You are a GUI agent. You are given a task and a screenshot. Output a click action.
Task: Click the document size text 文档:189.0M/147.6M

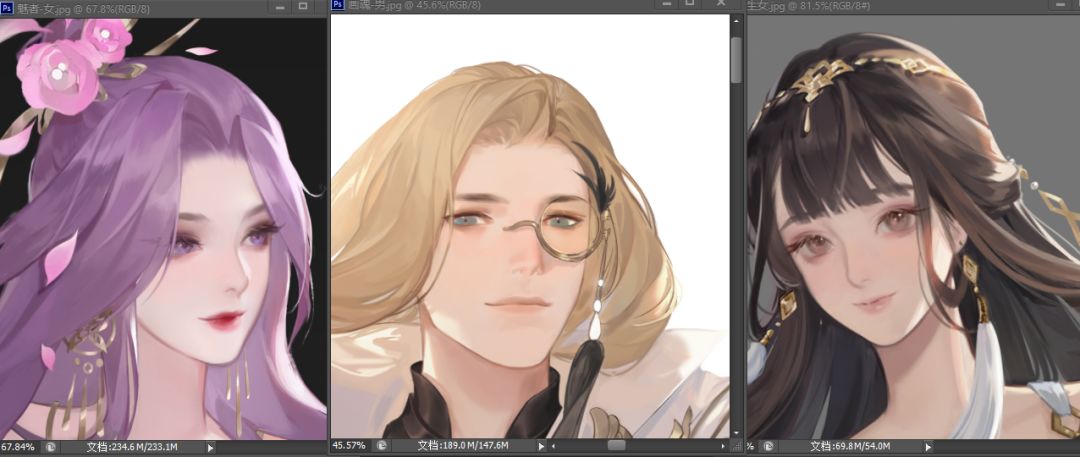(463, 446)
